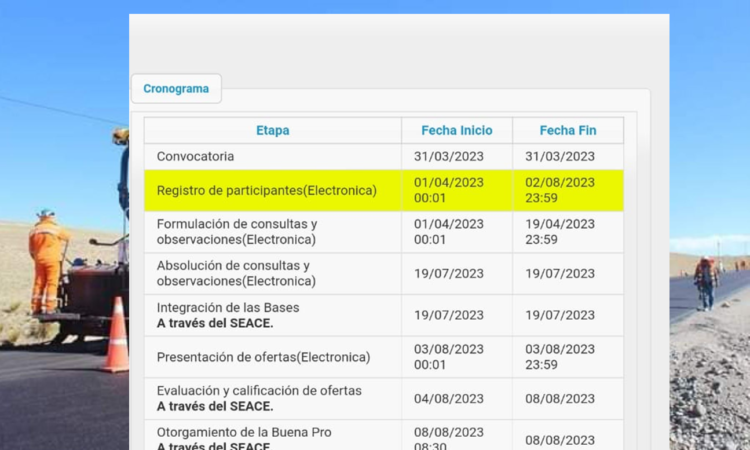Click the highlighted Registro de participantes row
Screen dimensions: 750x450
click(x=267, y=190)
